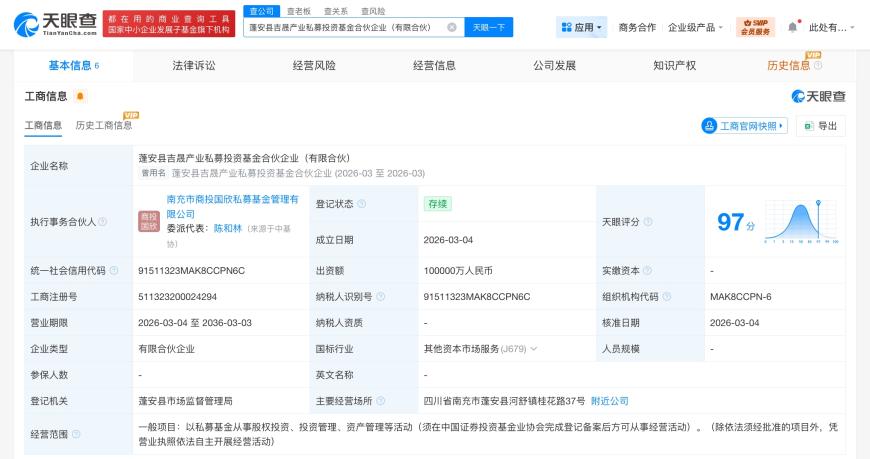Viewport: 870px width, 459px height.
Task: Open the notification bell
Action: [793, 27]
